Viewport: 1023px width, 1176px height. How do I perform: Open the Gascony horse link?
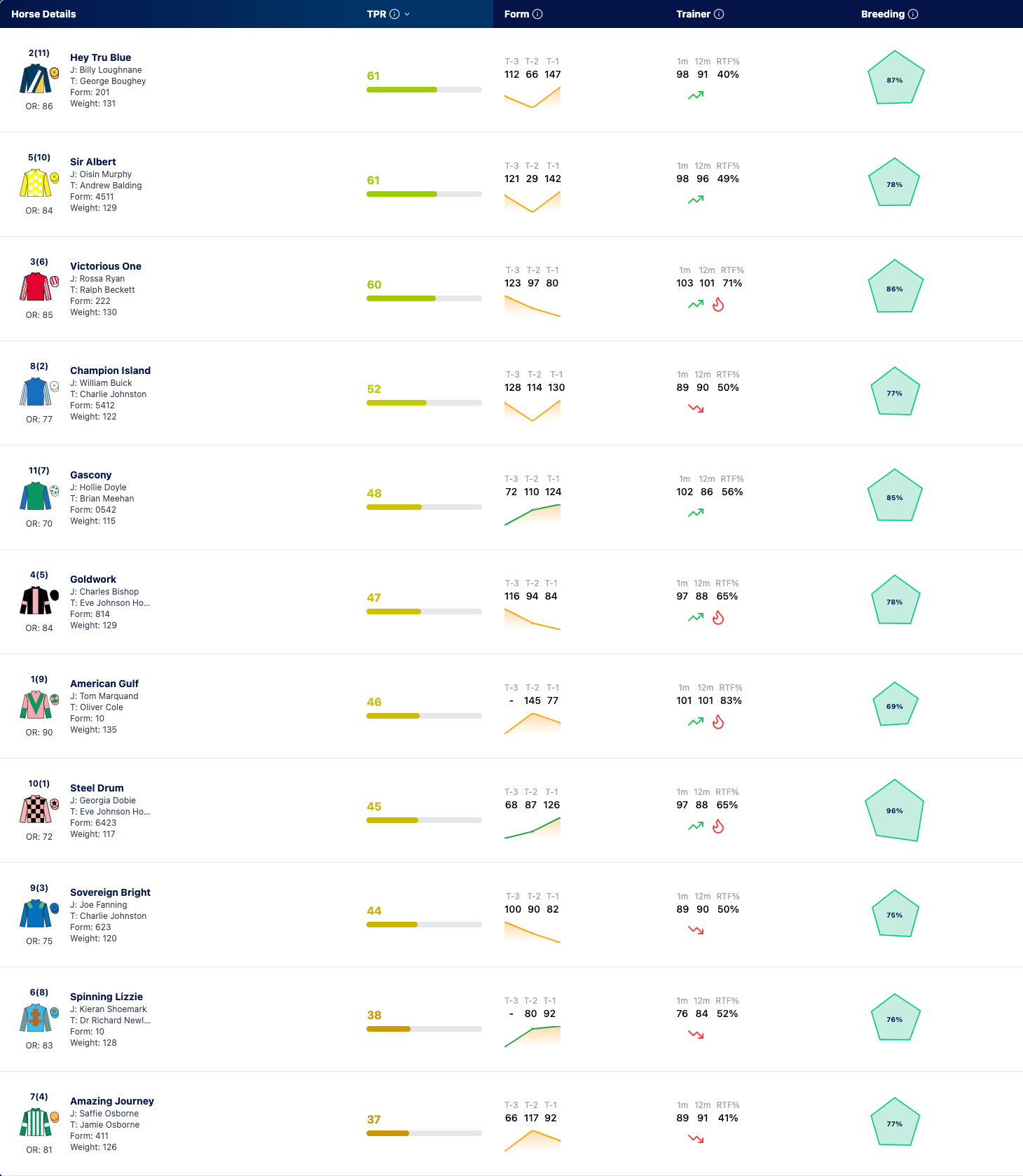90,475
